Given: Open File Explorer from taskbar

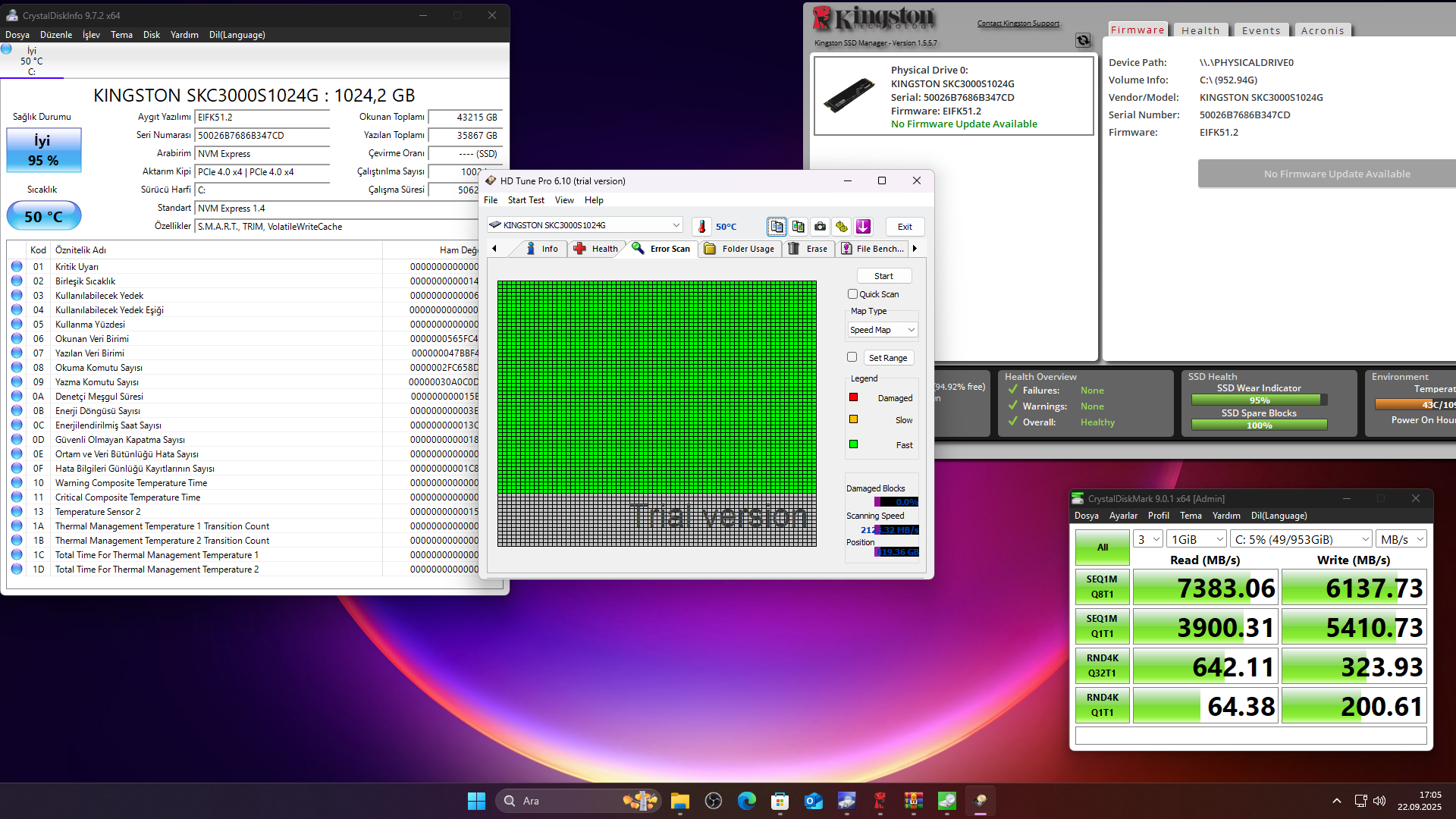Looking at the screenshot, I should pos(679,801).
